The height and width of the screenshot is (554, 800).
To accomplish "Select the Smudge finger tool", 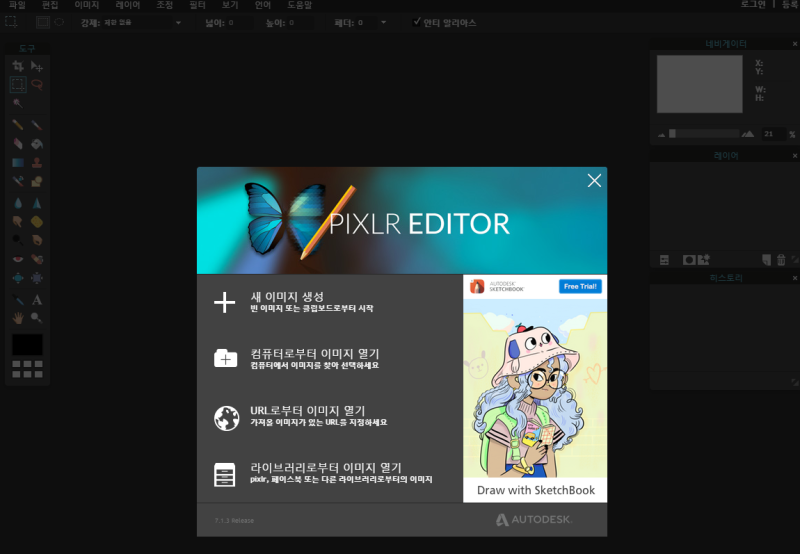I will pyautogui.click(x=18, y=221).
